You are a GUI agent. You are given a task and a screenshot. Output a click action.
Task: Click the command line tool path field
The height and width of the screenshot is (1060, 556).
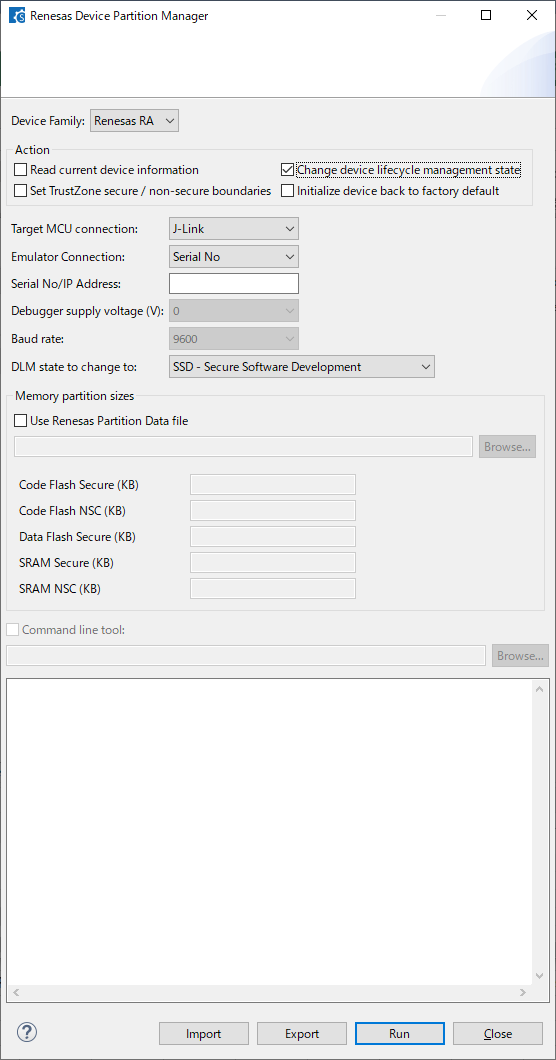click(246, 656)
